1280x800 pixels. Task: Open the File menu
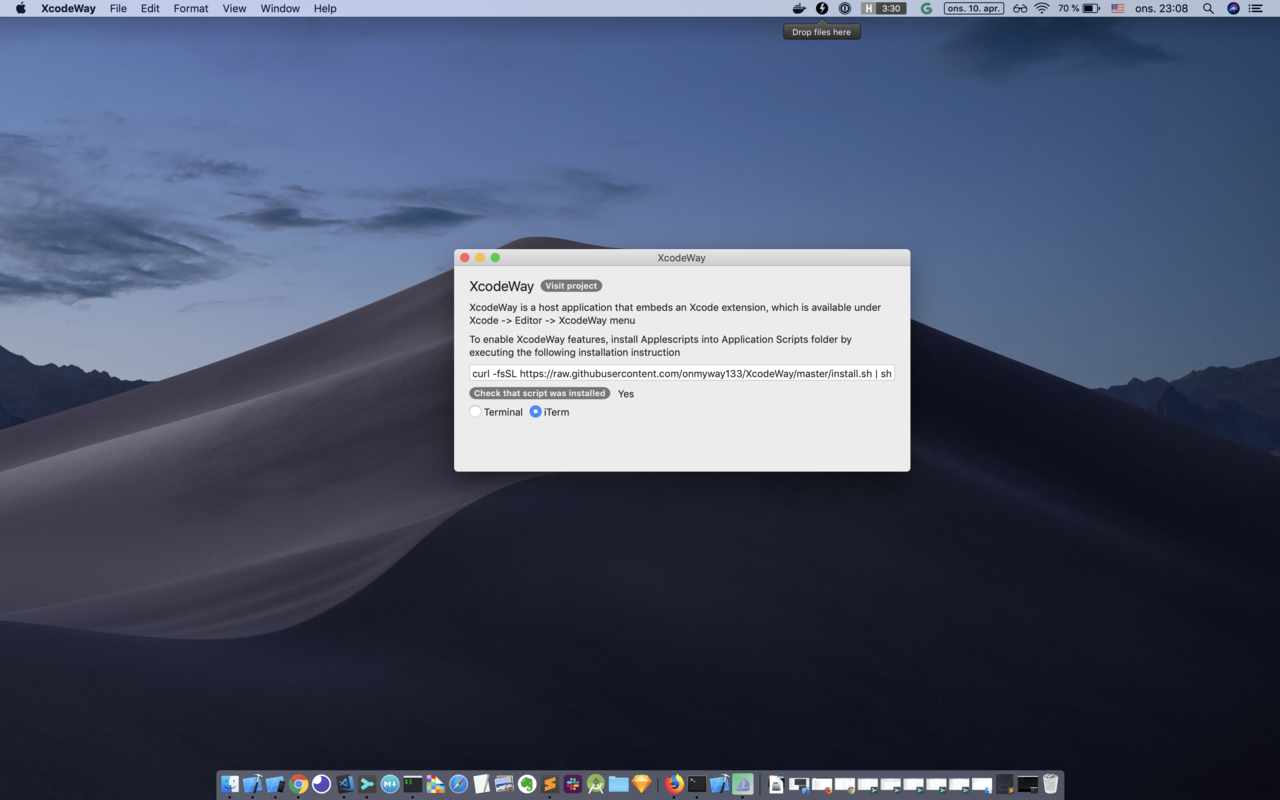point(118,8)
